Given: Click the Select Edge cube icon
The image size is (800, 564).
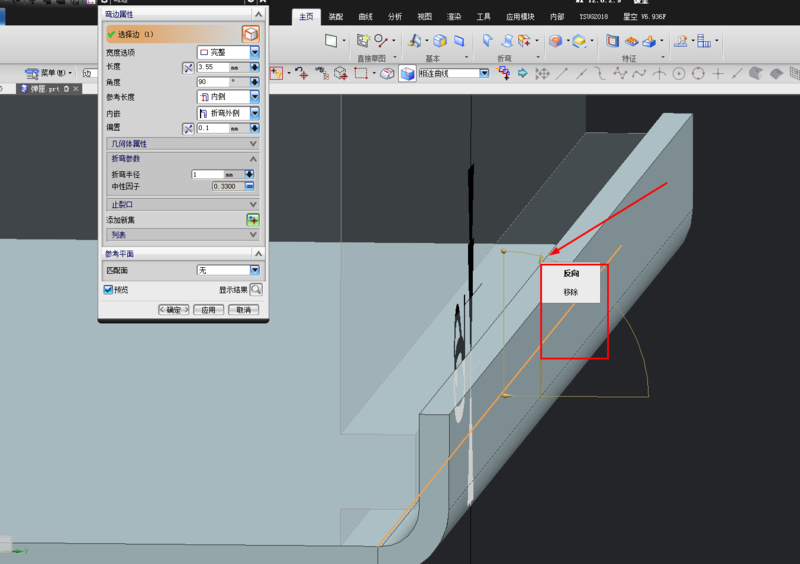Looking at the screenshot, I should [251, 34].
